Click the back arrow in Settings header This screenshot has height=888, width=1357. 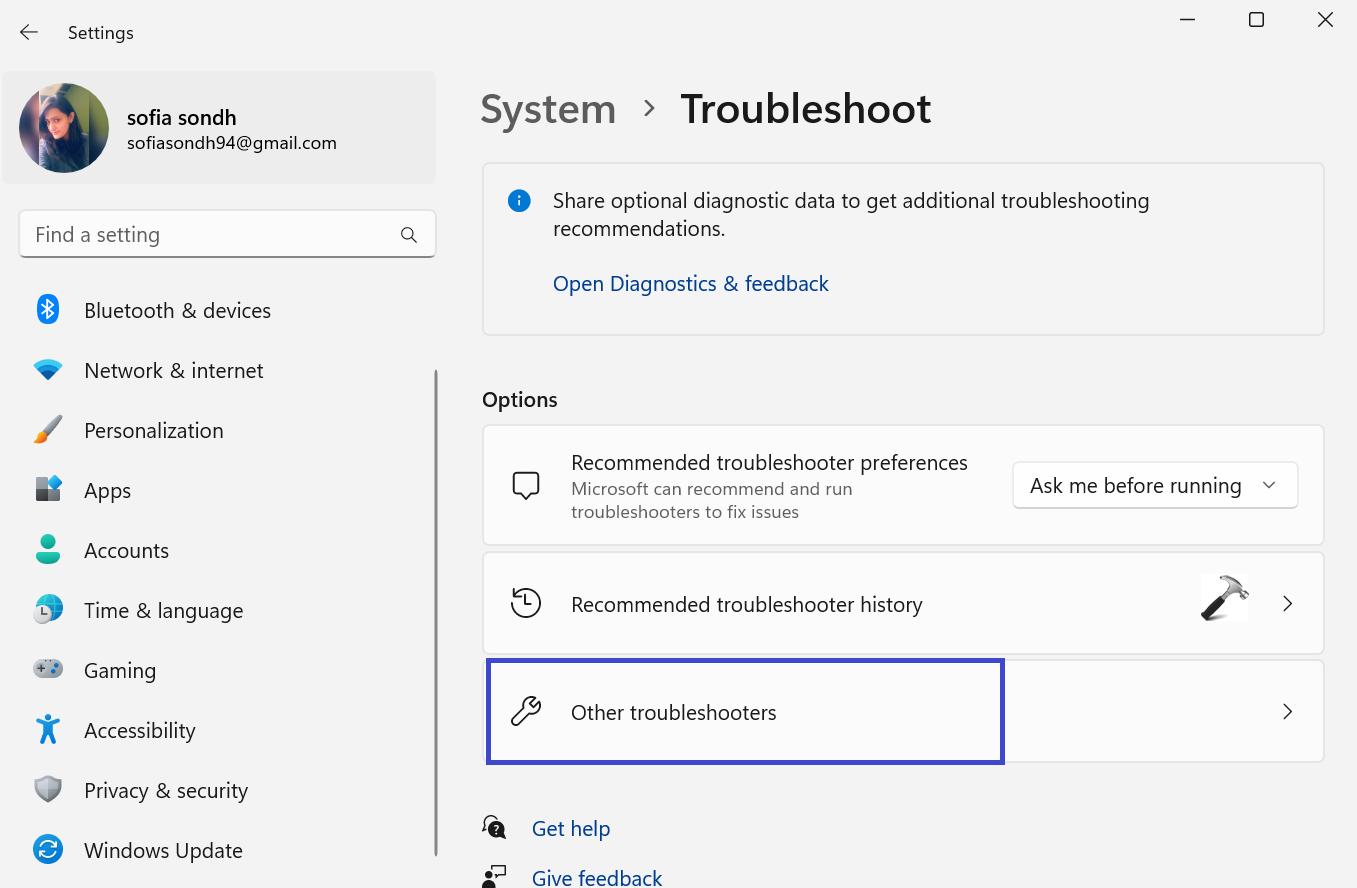pos(29,32)
